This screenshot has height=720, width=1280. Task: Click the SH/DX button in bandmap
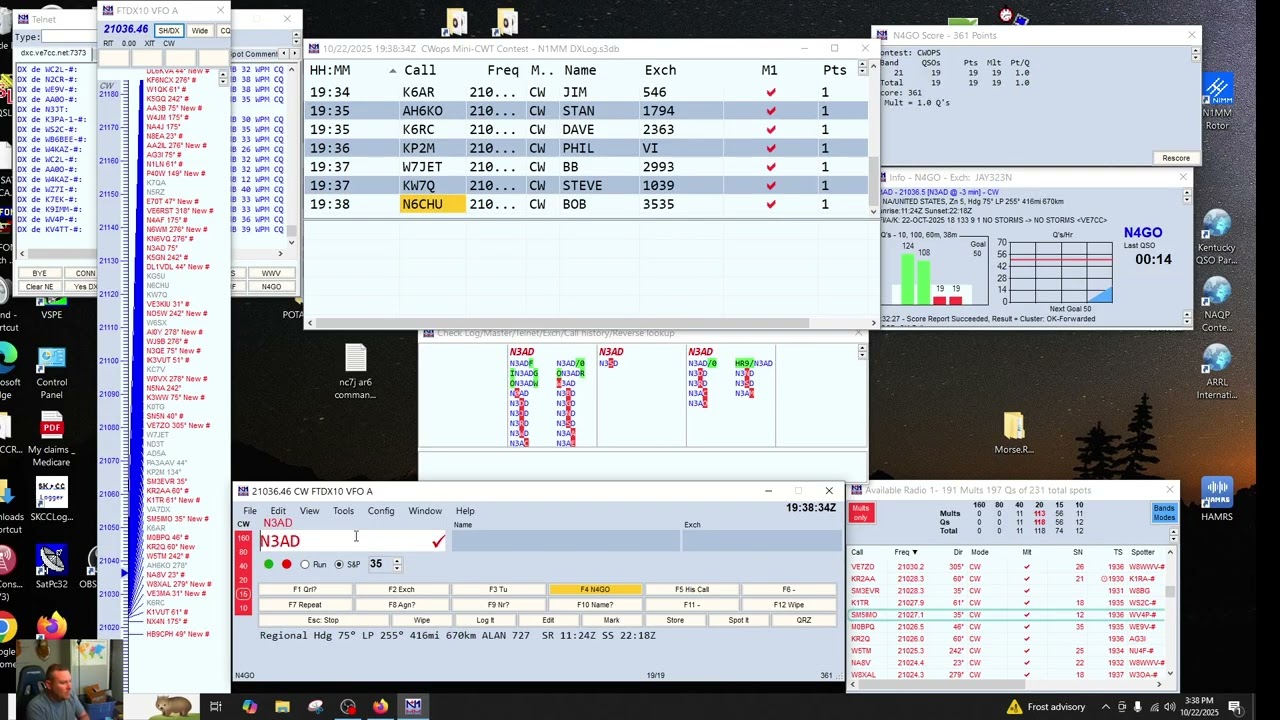169,31
